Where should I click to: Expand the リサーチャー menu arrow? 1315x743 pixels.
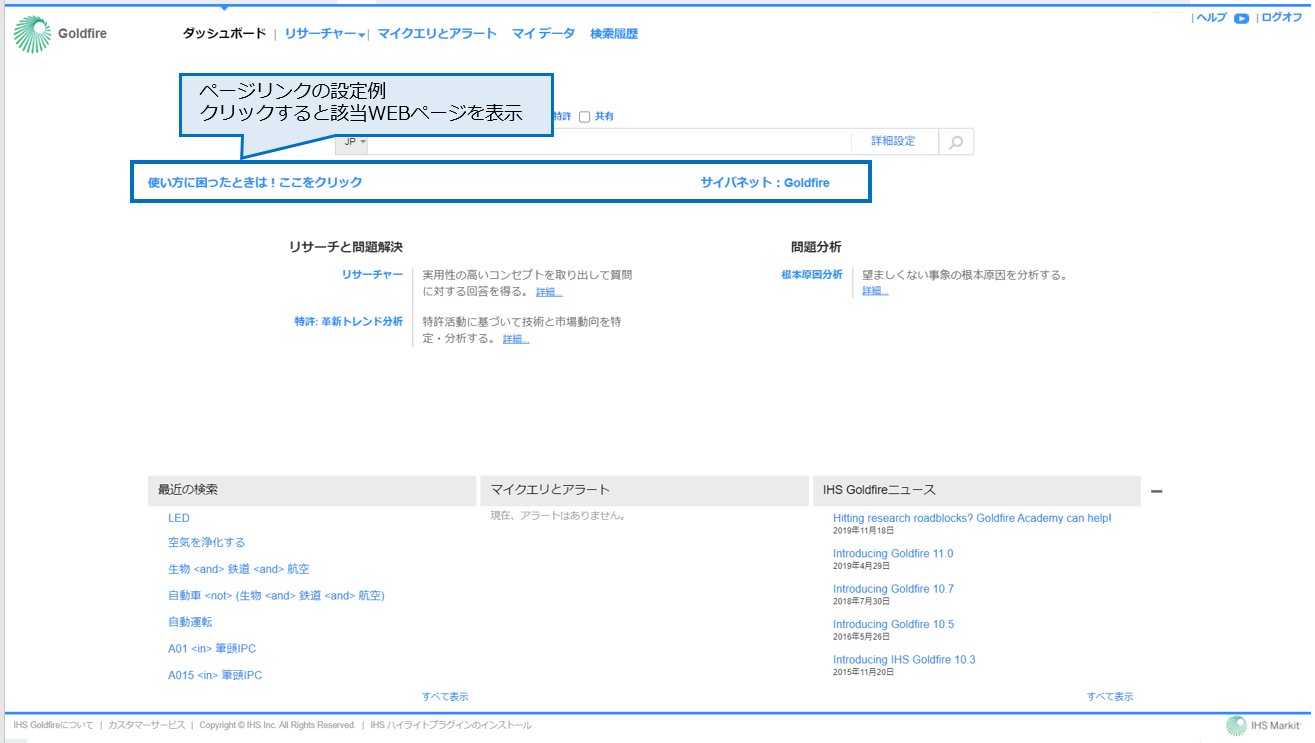pyautogui.click(x=362, y=35)
